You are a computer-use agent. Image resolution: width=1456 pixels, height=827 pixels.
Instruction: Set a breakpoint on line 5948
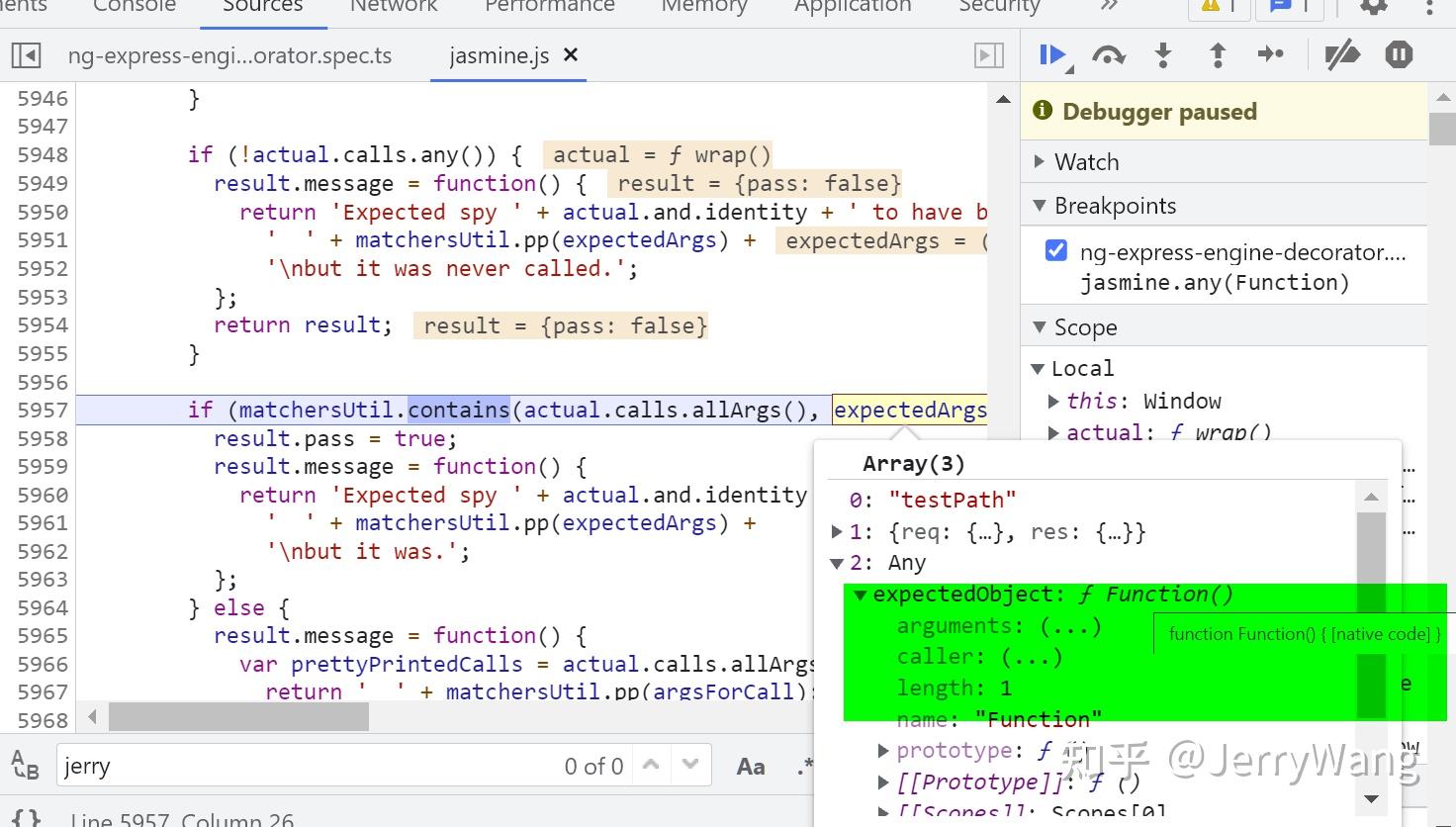pos(43,155)
